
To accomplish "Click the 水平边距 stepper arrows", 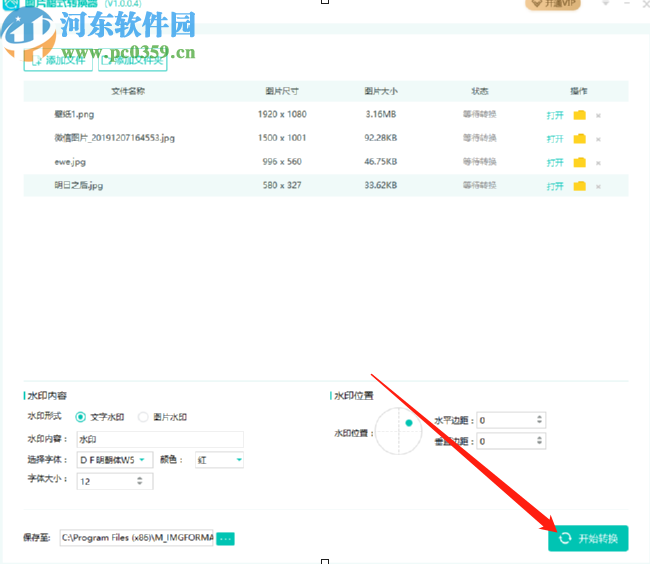I will coord(539,419).
